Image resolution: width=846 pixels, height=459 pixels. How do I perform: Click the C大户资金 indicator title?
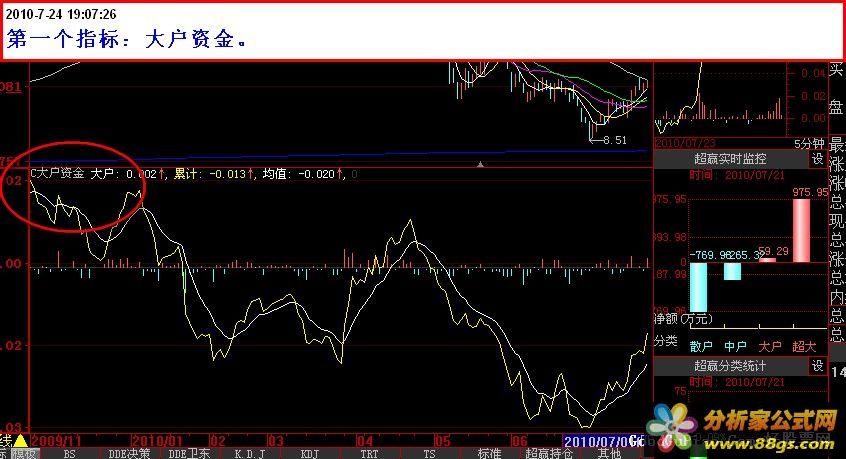pyautogui.click(x=57, y=174)
